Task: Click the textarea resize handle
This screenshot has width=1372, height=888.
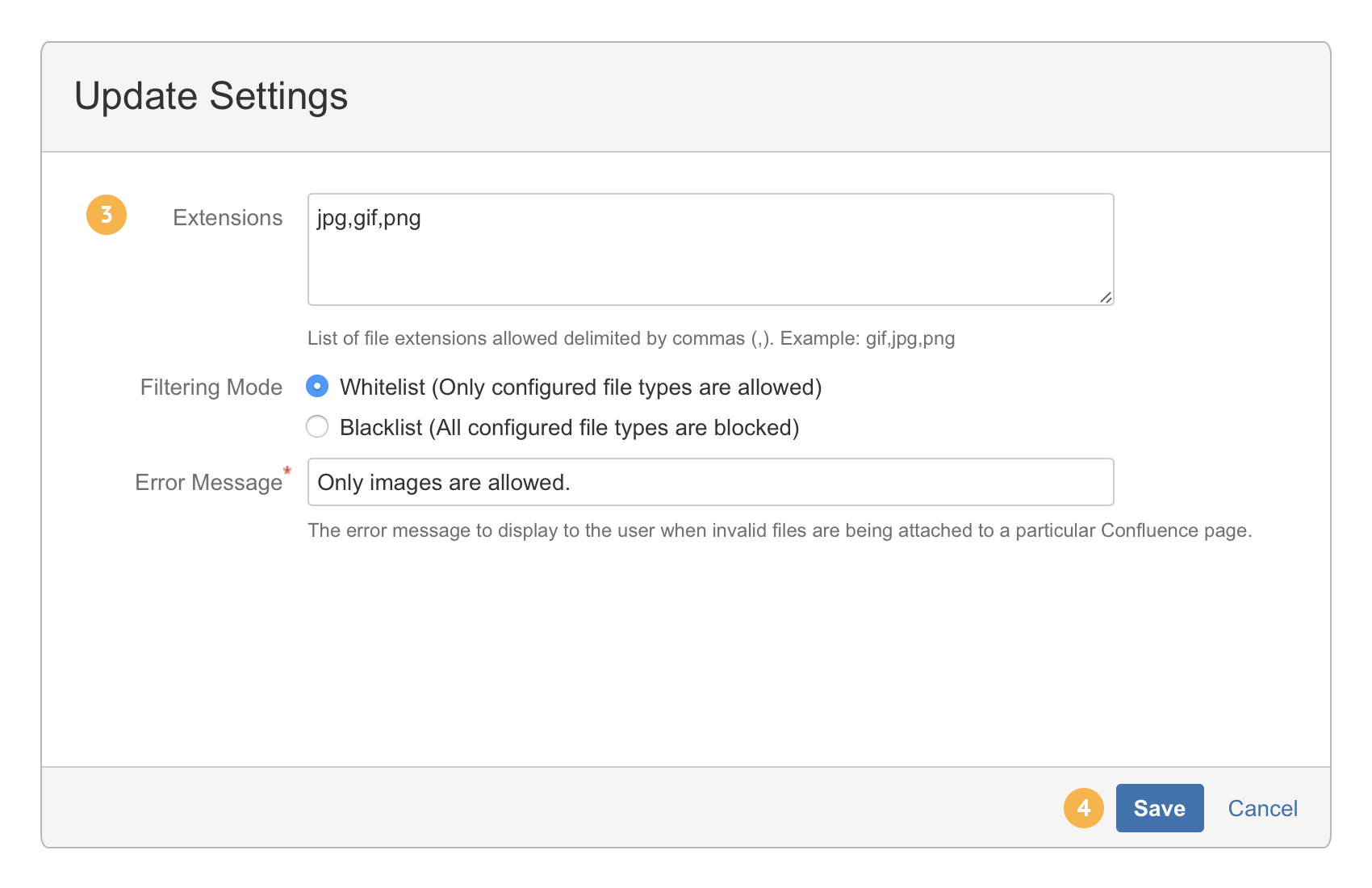Action: [x=1106, y=297]
